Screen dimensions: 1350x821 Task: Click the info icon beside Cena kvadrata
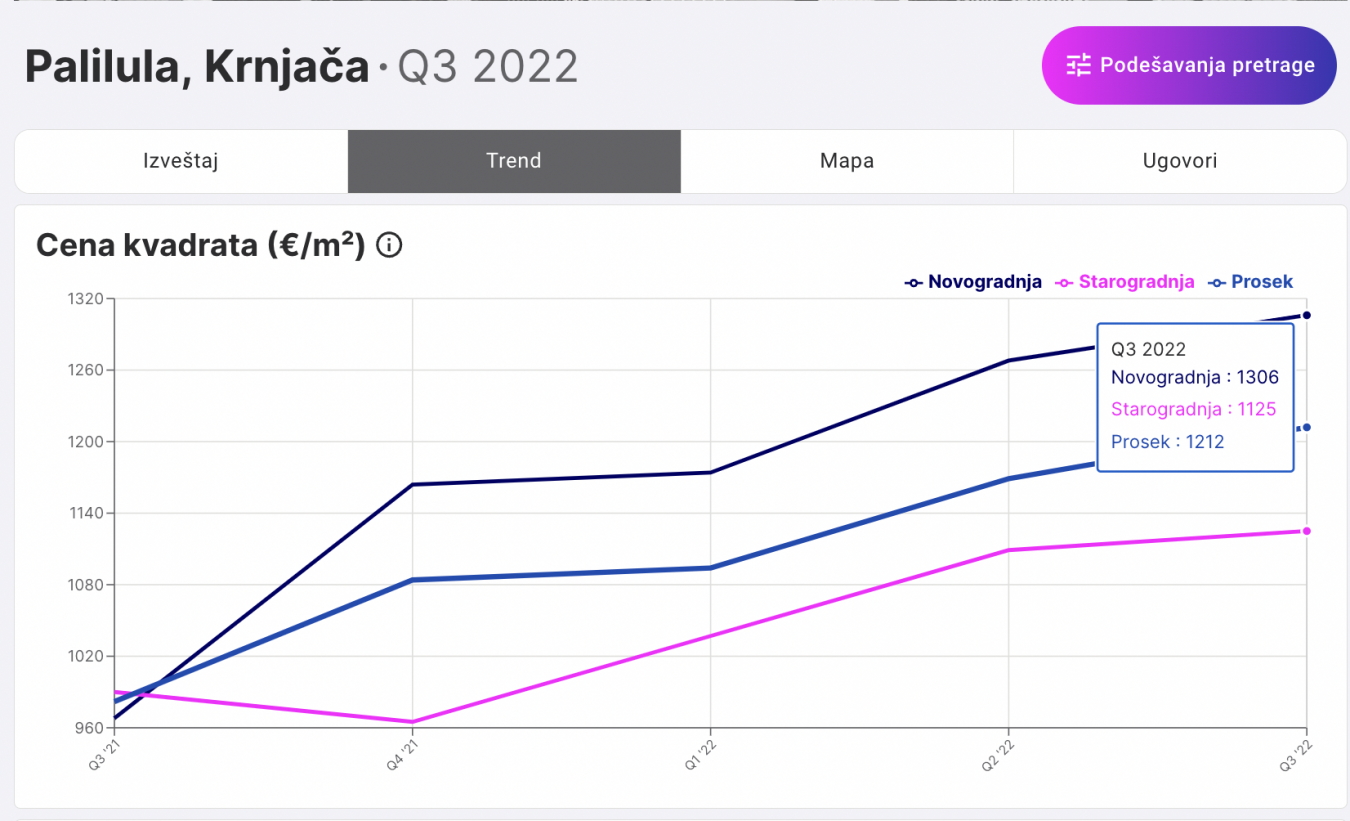pos(389,245)
